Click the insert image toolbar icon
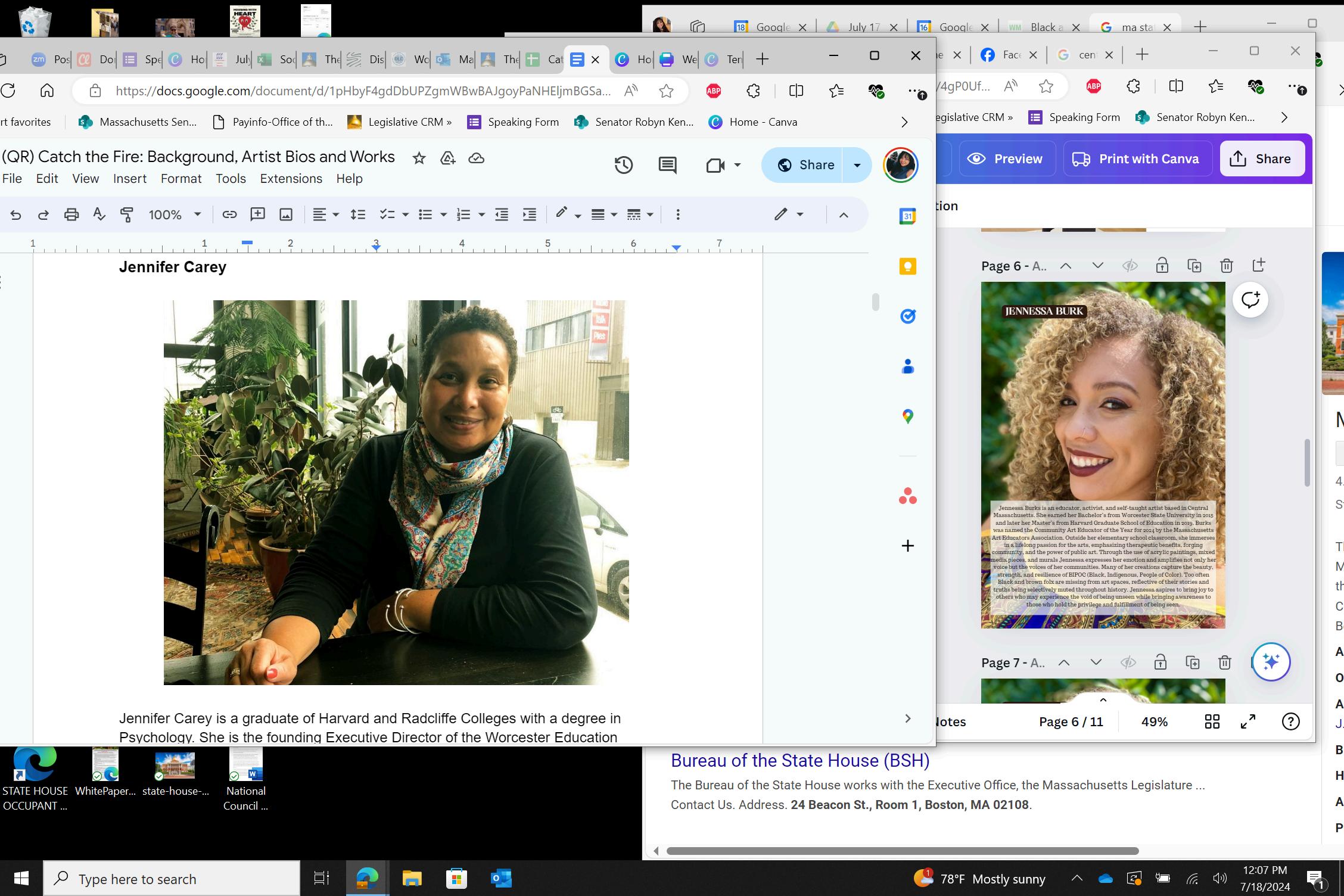Image resolution: width=1344 pixels, height=896 pixels. pyautogui.click(x=286, y=214)
